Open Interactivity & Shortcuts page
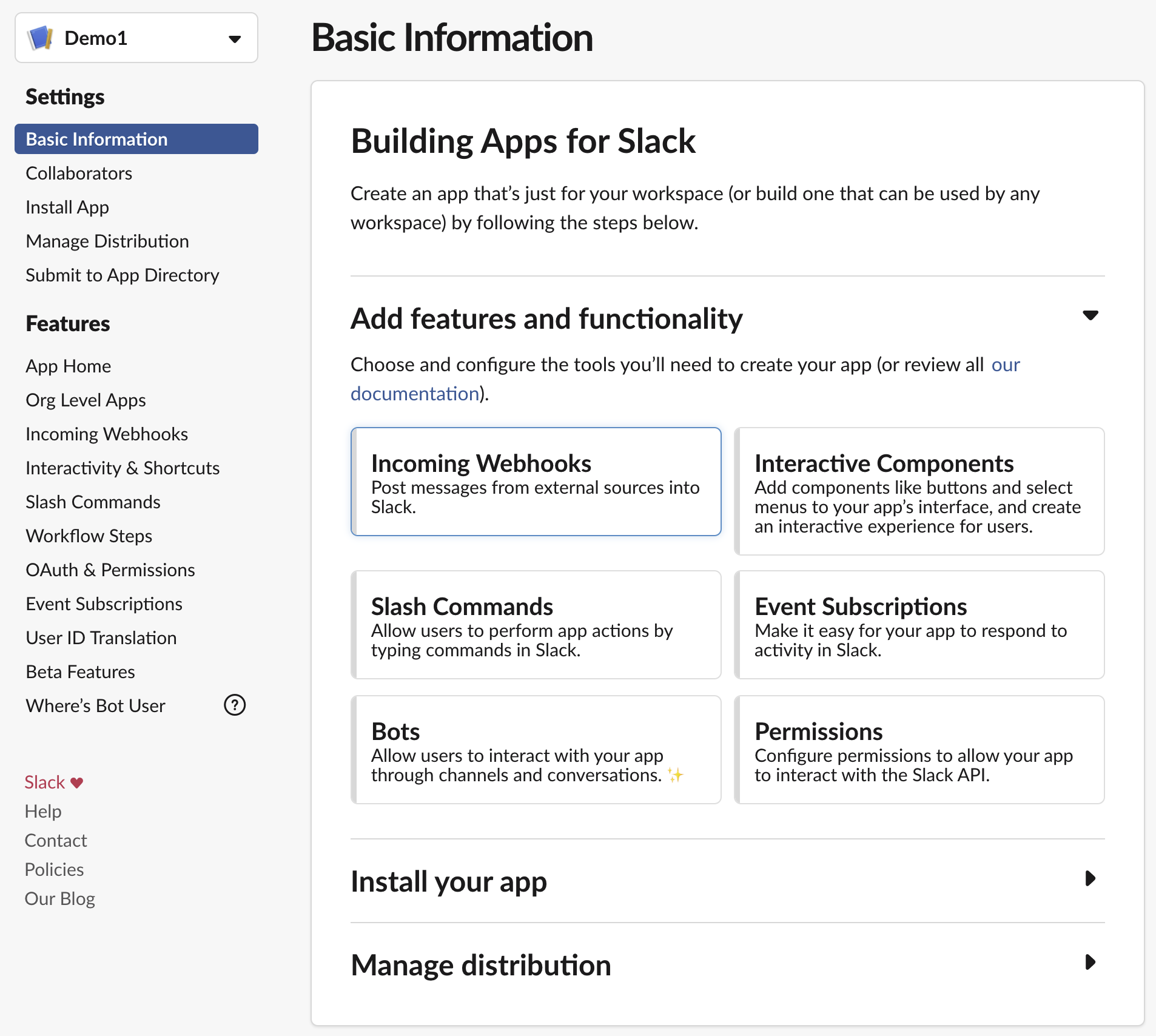Viewport: 1156px width, 1036px height. point(123,468)
